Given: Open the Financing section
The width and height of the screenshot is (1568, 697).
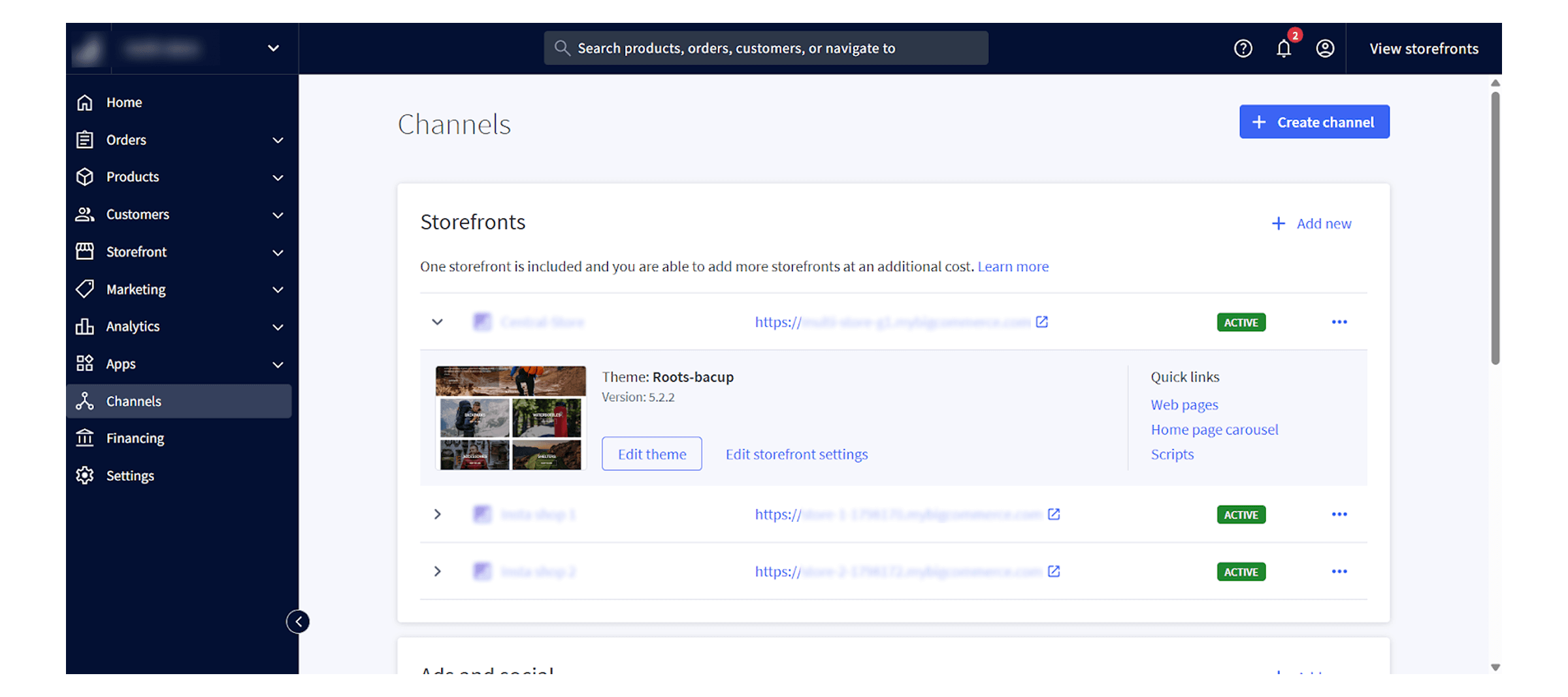Looking at the screenshot, I should pos(135,438).
